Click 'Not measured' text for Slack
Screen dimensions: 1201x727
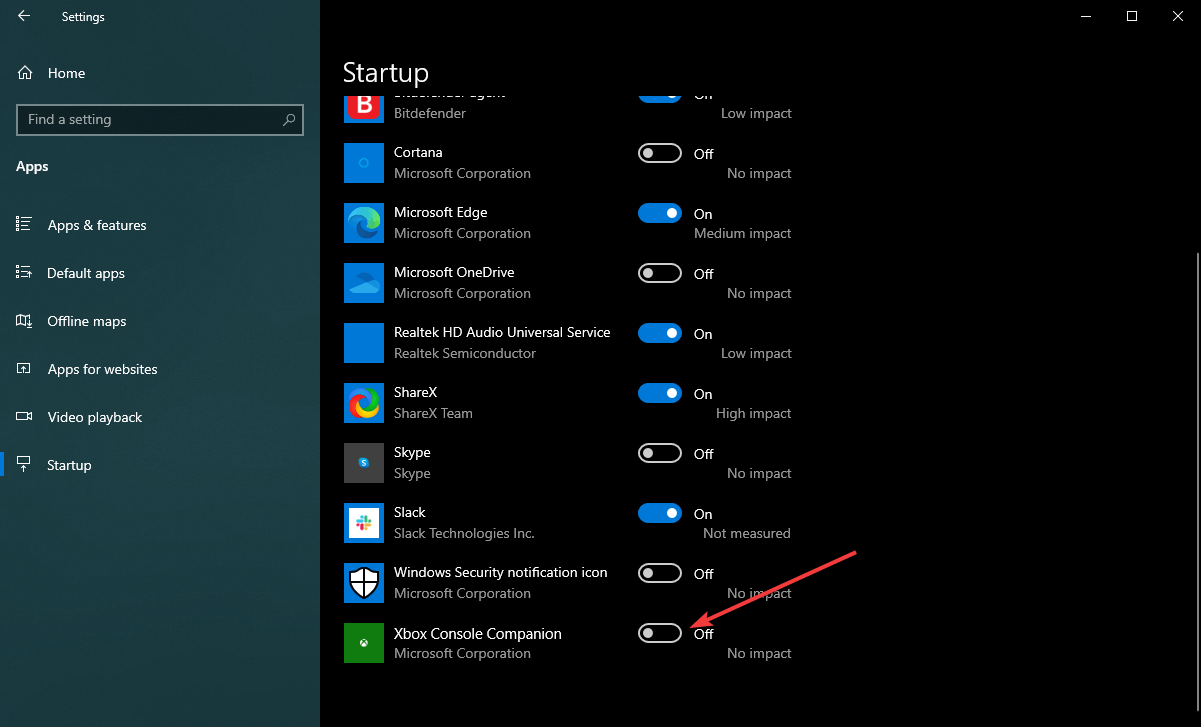point(747,533)
